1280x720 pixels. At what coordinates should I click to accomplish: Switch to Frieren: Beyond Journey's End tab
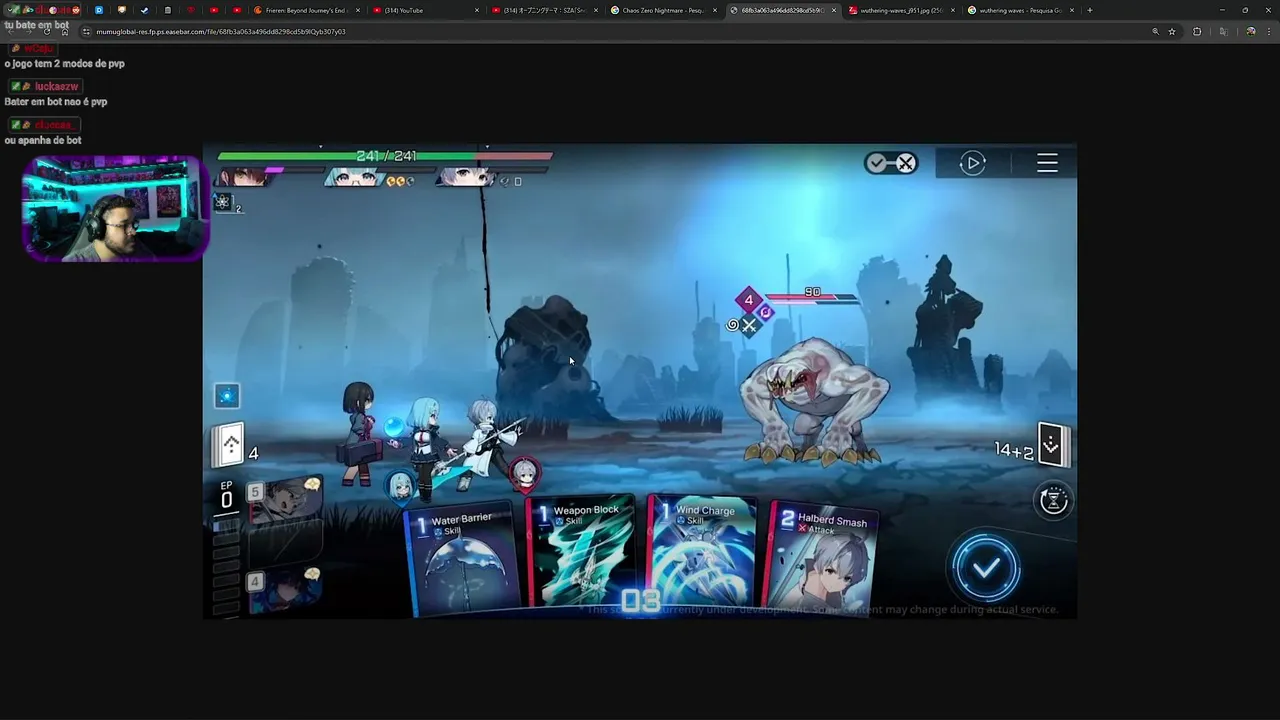point(305,10)
